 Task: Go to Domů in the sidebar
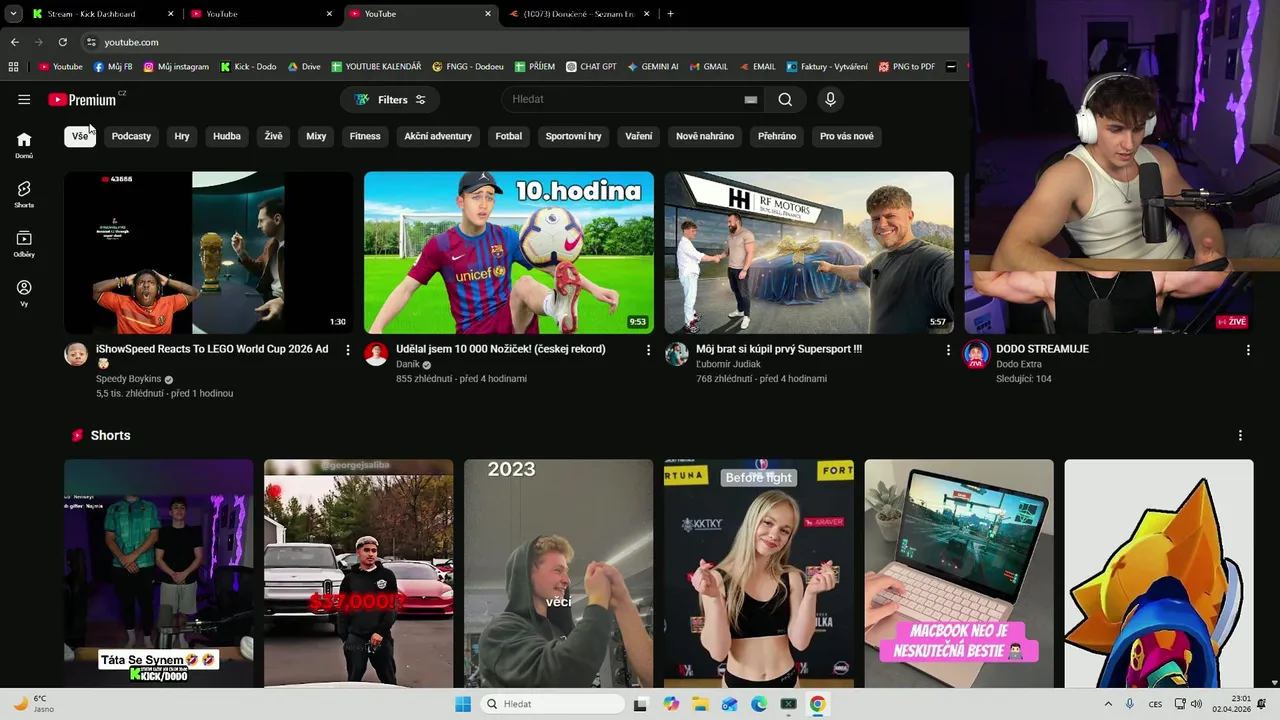(x=24, y=145)
